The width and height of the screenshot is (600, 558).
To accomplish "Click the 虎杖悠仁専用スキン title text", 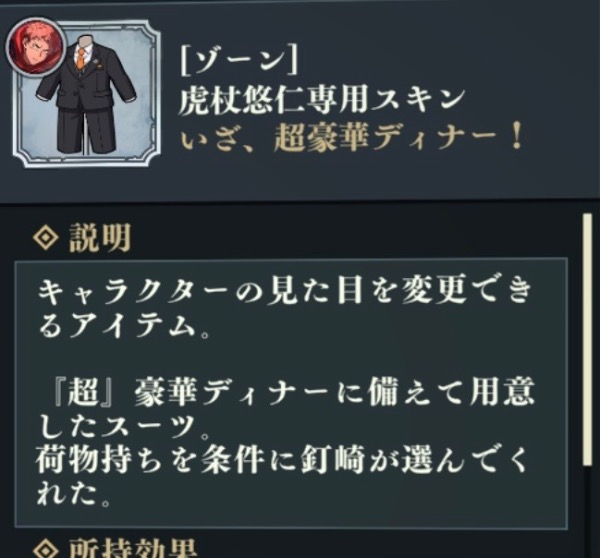I will 321,100.
